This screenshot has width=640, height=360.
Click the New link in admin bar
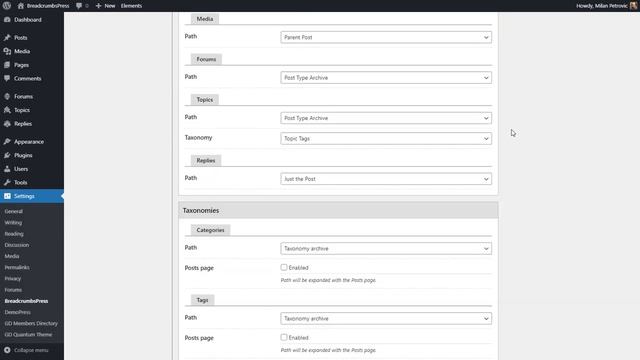click(x=110, y=6)
